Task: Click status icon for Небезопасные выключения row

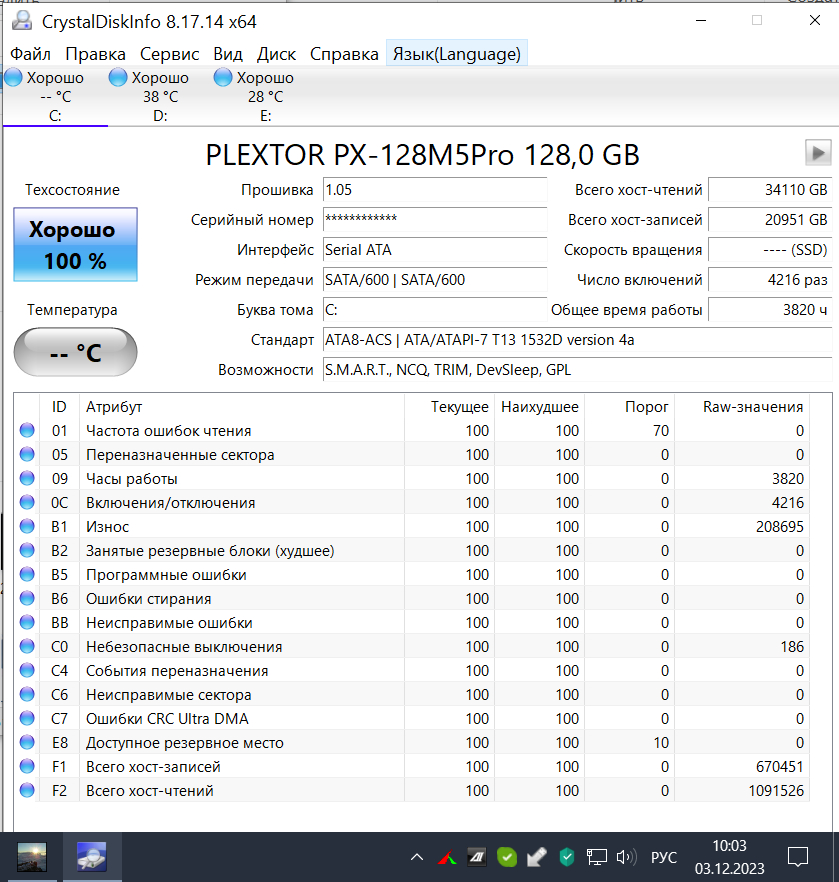Action: pos(27,646)
